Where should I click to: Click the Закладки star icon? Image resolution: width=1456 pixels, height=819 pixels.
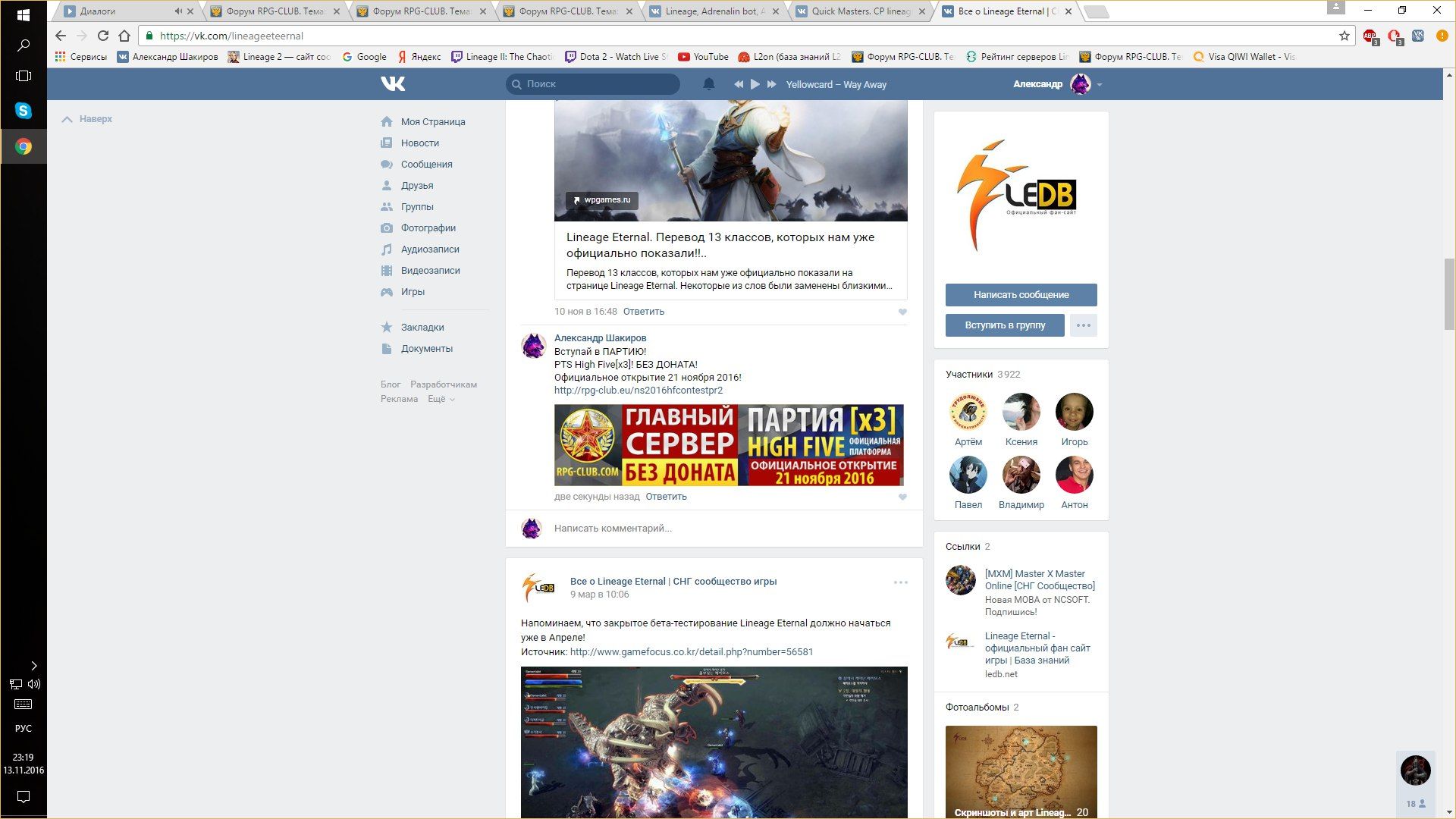tap(387, 327)
